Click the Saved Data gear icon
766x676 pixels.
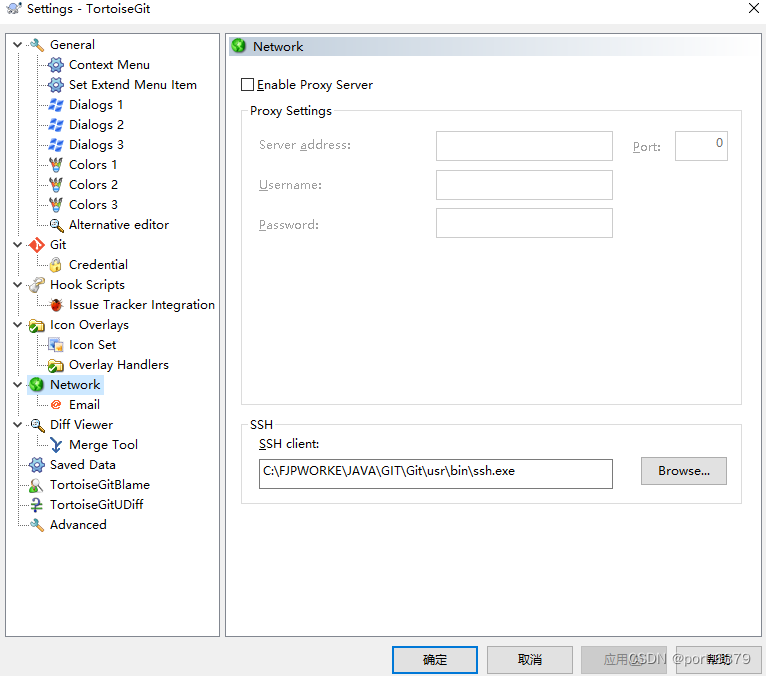[x=37, y=465]
